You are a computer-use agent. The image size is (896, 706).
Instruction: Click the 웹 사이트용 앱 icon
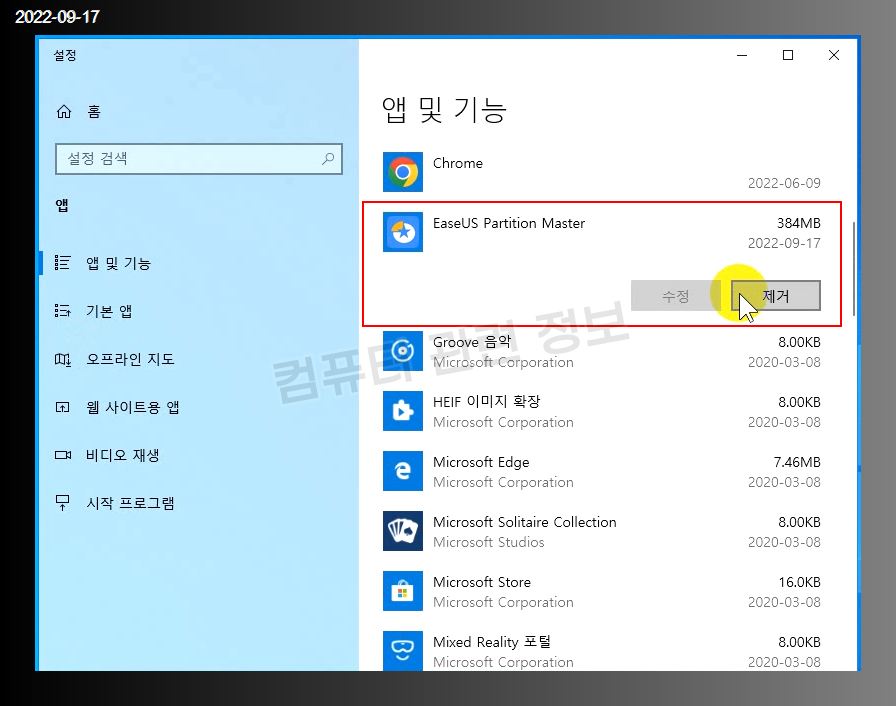click(x=62, y=407)
